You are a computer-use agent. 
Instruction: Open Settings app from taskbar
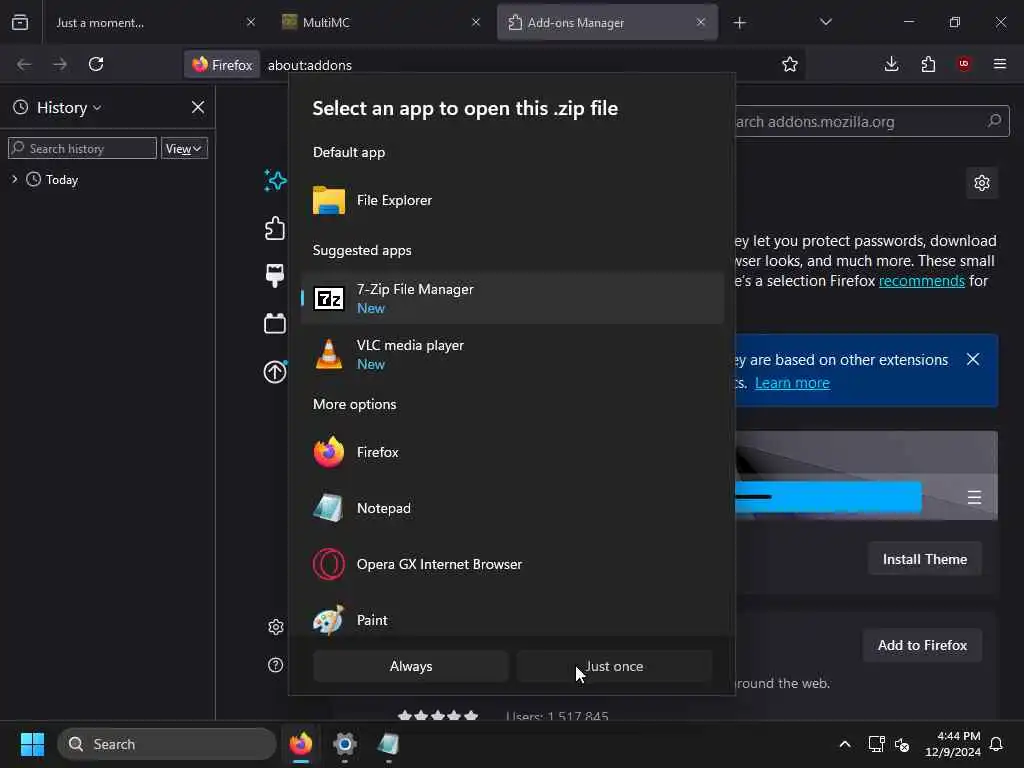(345, 744)
